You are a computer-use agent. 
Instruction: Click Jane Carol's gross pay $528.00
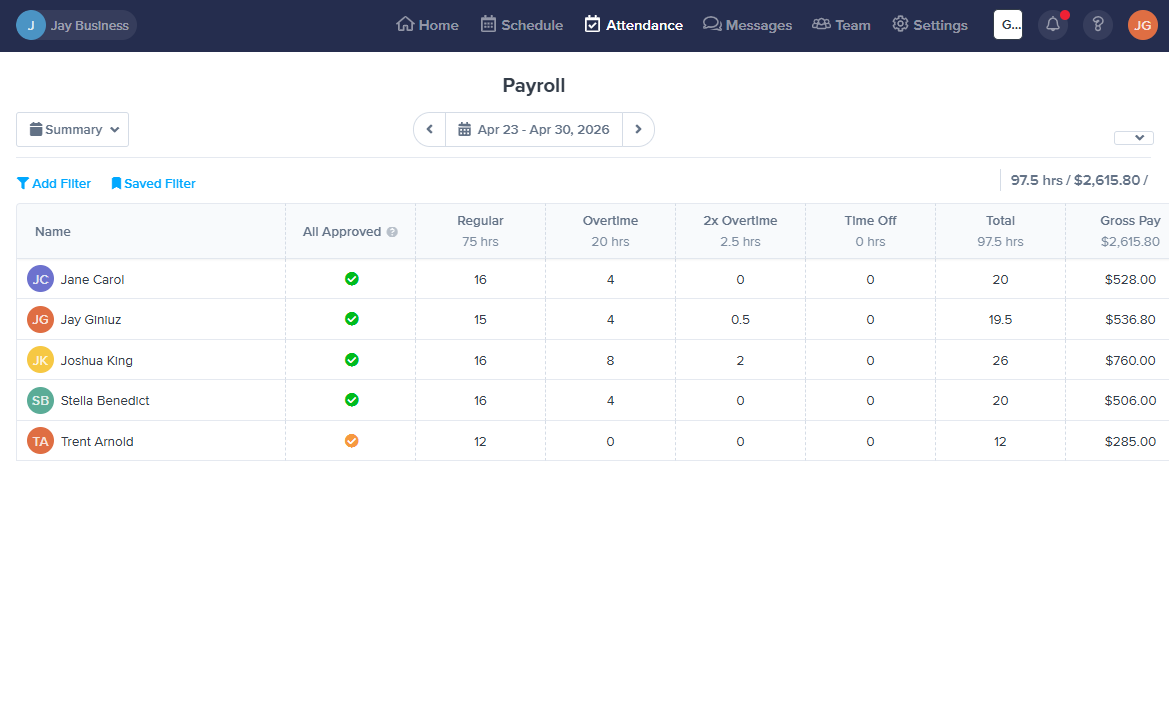coord(1130,280)
